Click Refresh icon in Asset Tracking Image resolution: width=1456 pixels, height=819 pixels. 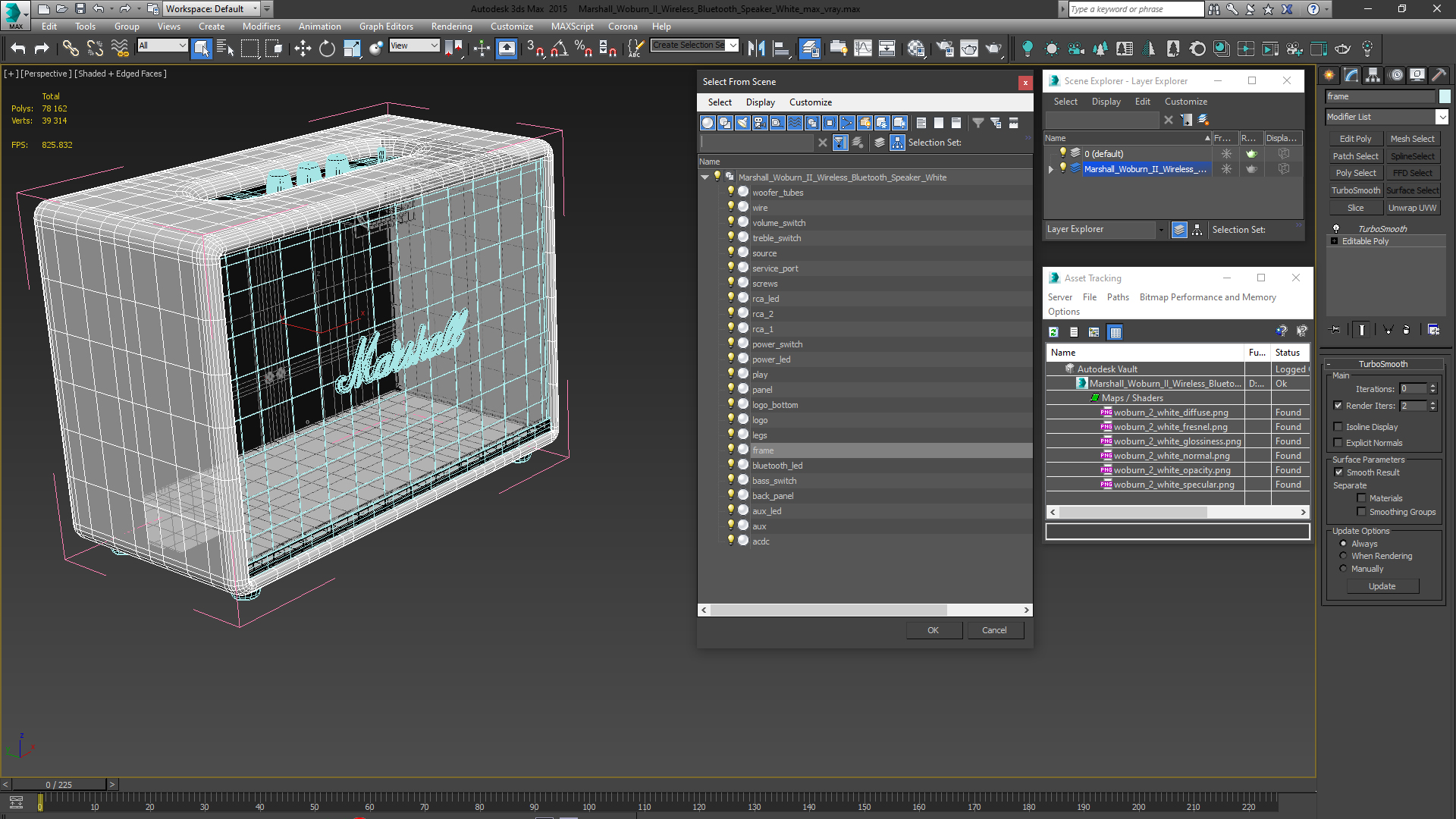(x=1053, y=332)
